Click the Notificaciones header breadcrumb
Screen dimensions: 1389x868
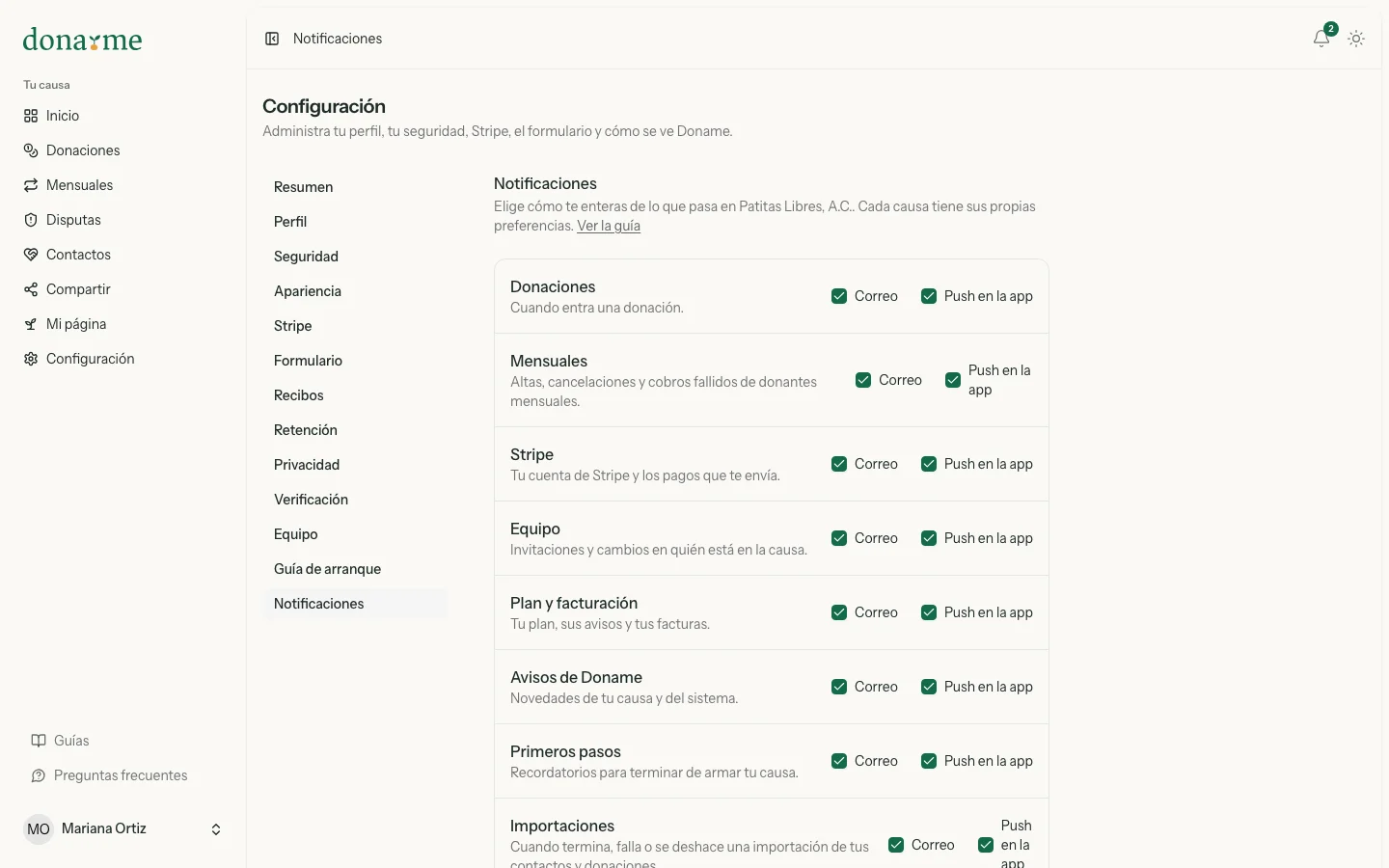pos(338,39)
